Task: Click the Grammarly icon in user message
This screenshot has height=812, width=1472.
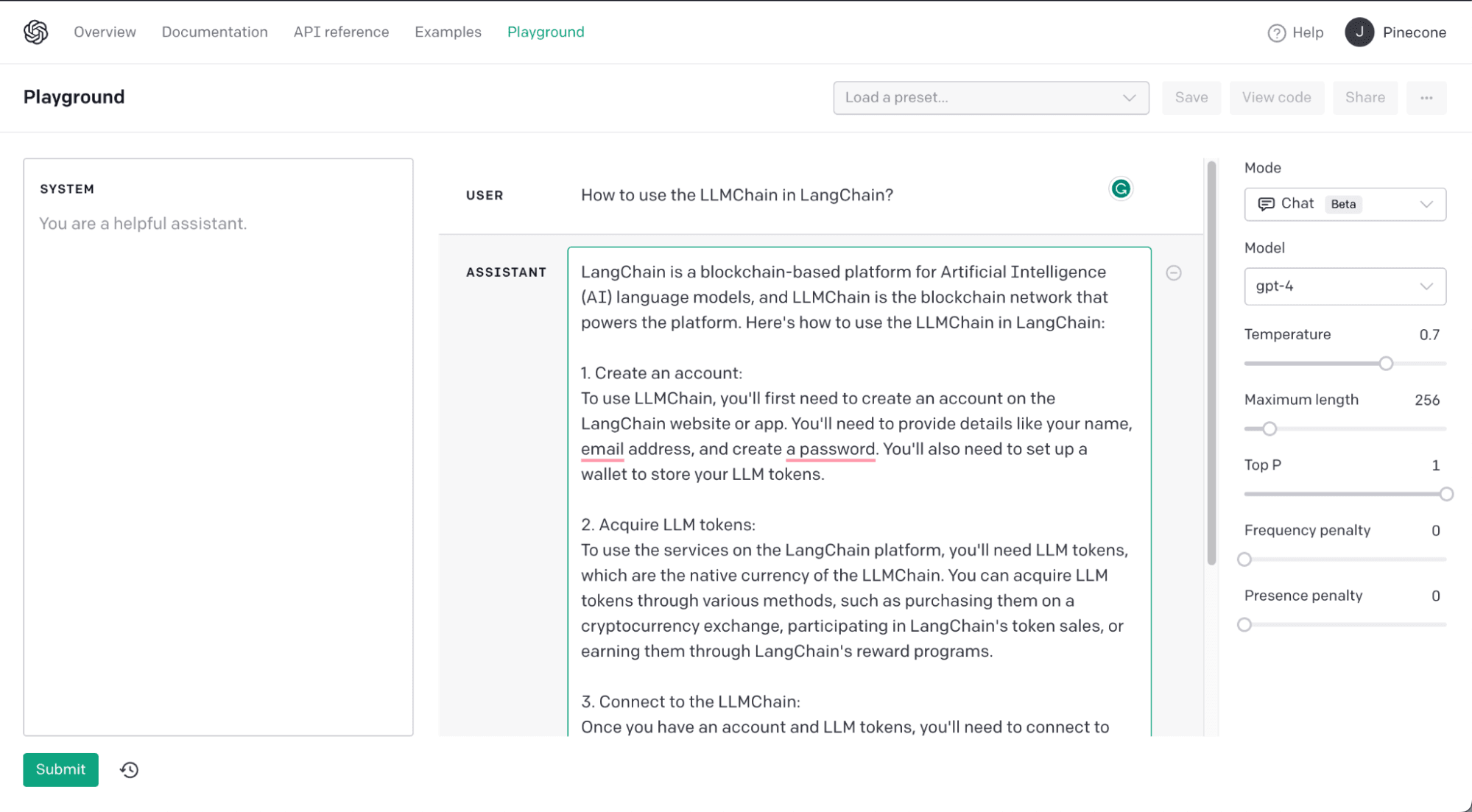Action: (x=1120, y=189)
